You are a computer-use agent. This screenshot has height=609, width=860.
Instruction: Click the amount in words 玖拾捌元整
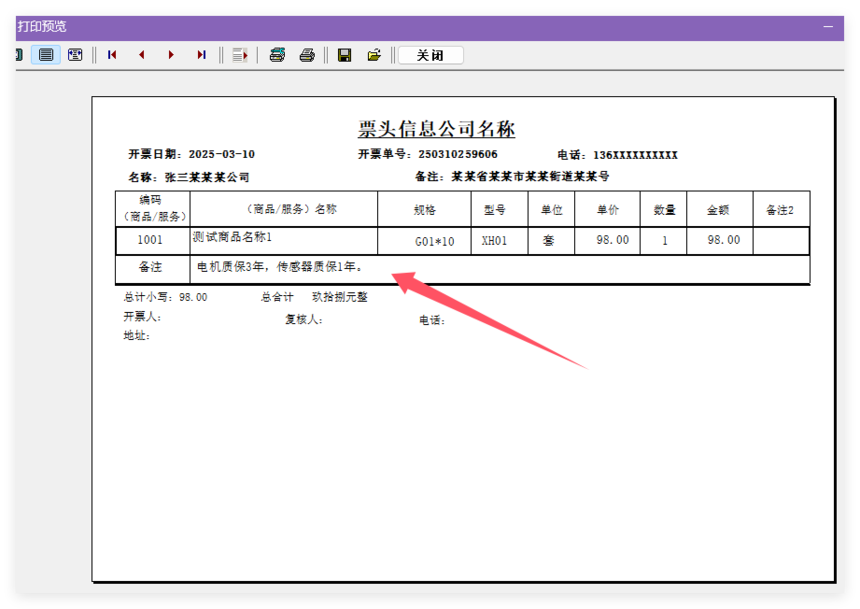[340, 297]
